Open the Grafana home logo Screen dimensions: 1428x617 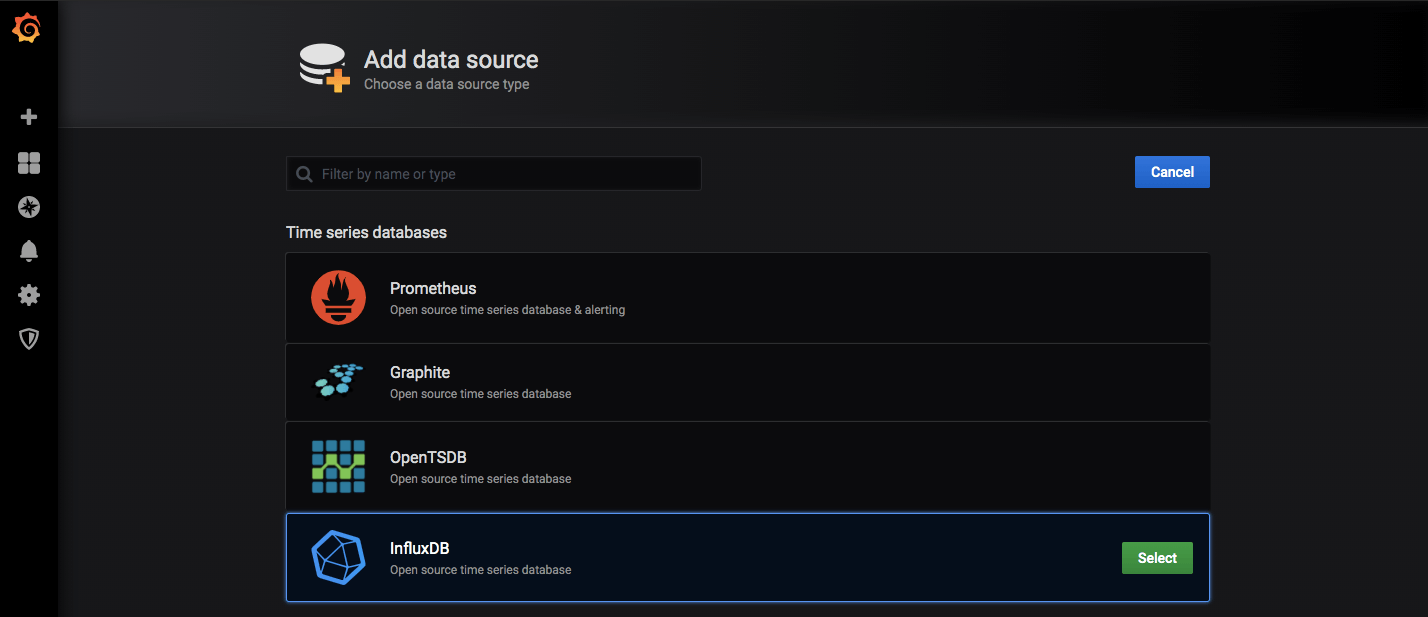coord(28,29)
